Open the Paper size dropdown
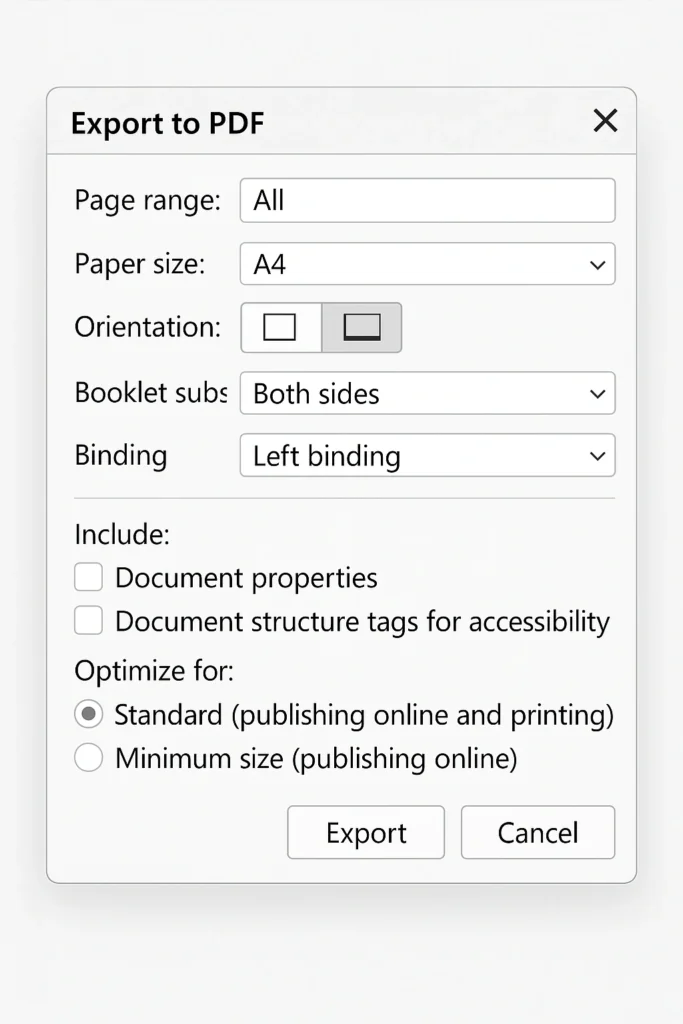 coord(427,264)
